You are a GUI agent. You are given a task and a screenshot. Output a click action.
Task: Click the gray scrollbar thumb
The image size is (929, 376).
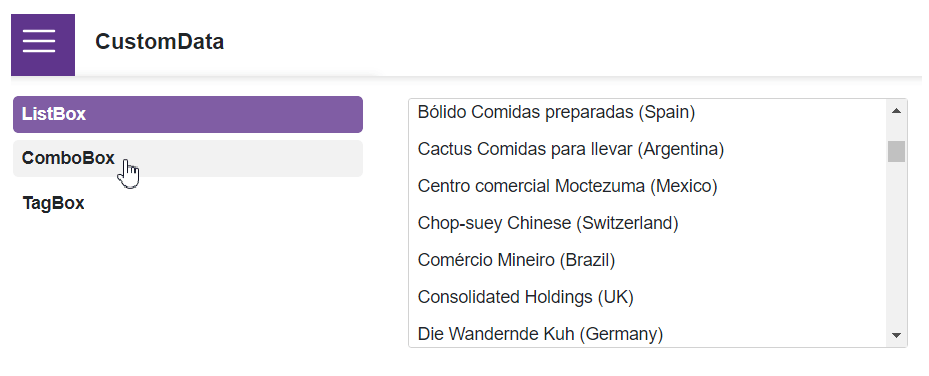tap(896, 151)
